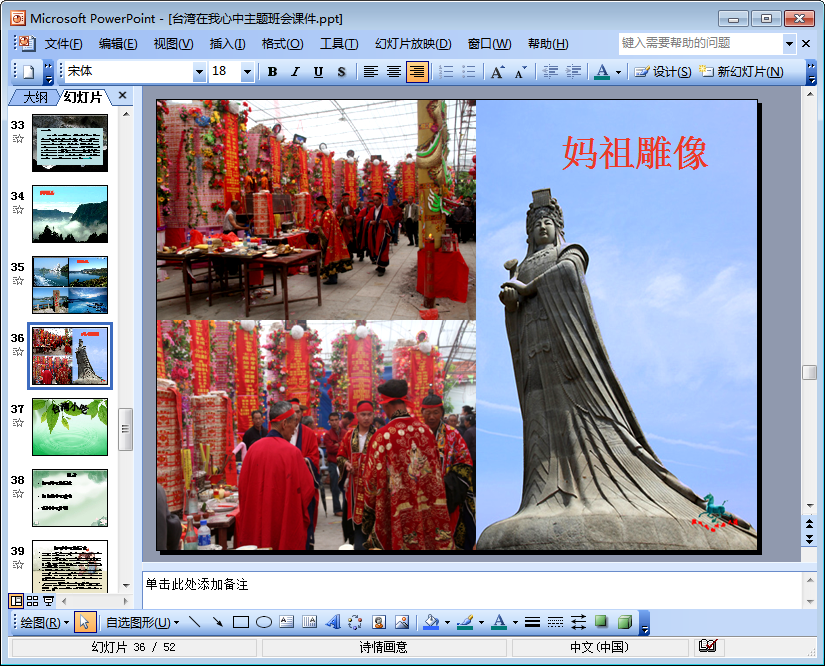Insert WordArt
The width and height of the screenshot is (825, 666).
click(x=333, y=622)
